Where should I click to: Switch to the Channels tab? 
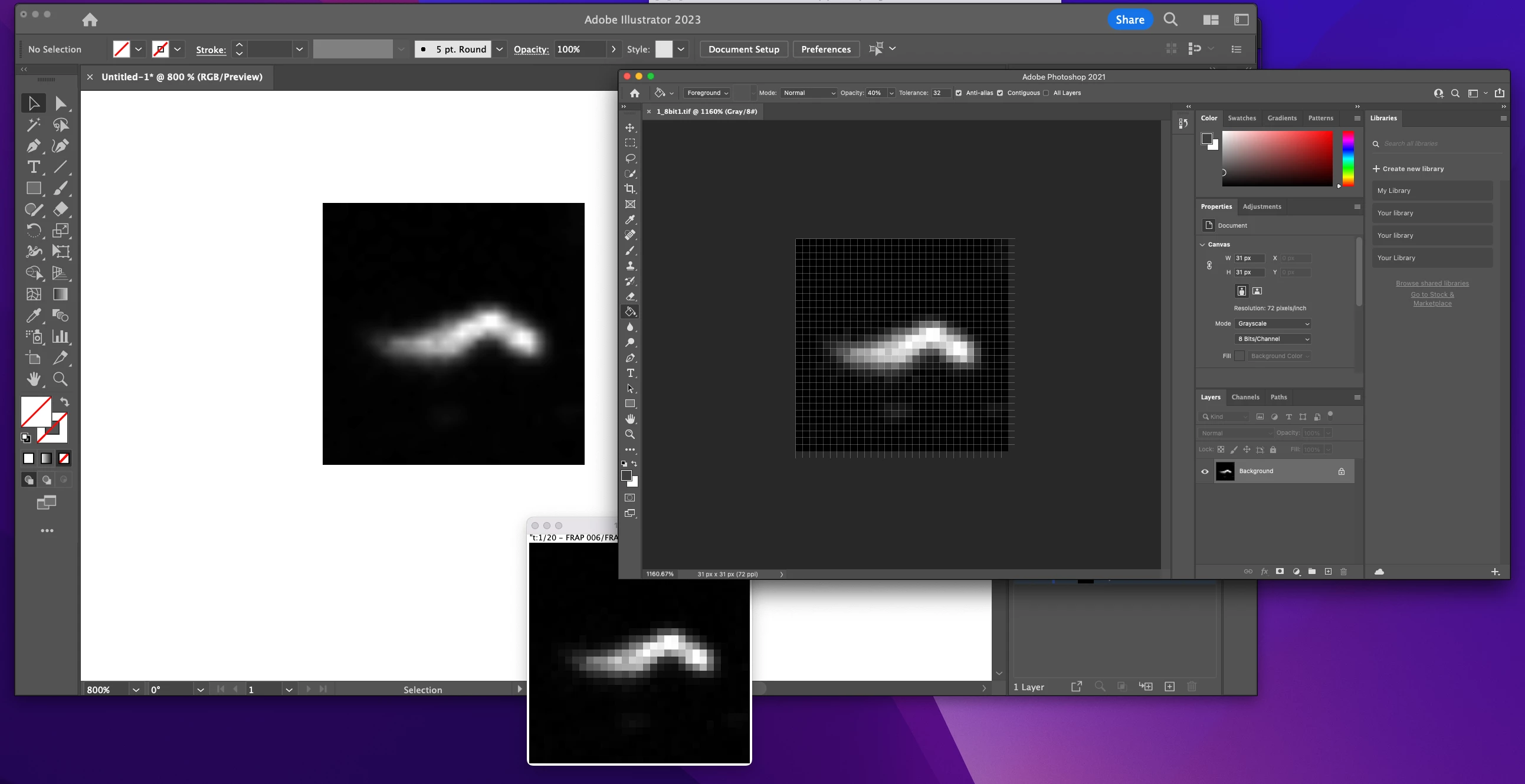point(1245,398)
